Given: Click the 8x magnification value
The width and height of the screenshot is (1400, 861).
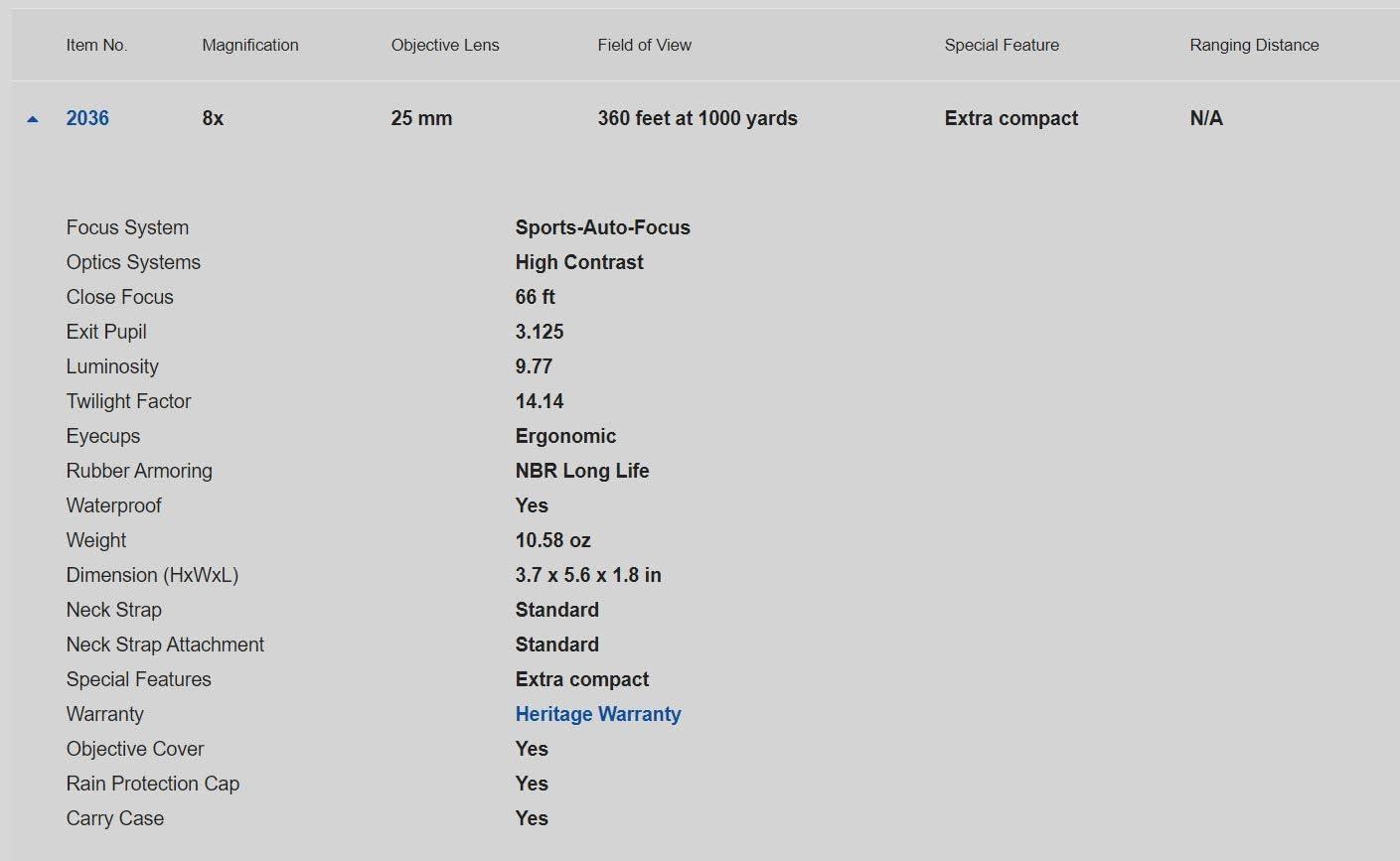Looking at the screenshot, I should pyautogui.click(x=213, y=118).
